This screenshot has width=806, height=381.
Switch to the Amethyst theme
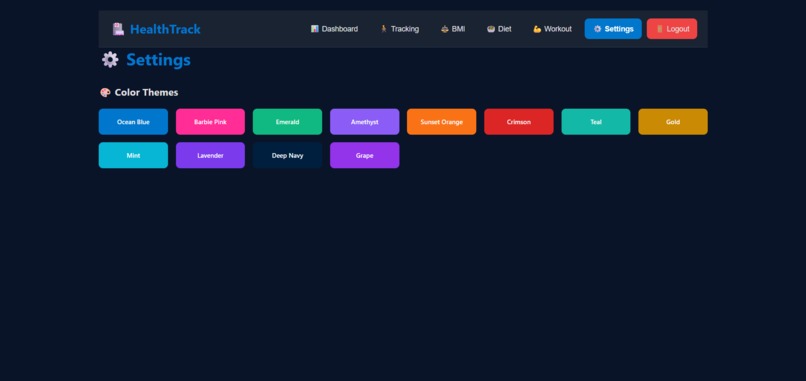coord(364,122)
